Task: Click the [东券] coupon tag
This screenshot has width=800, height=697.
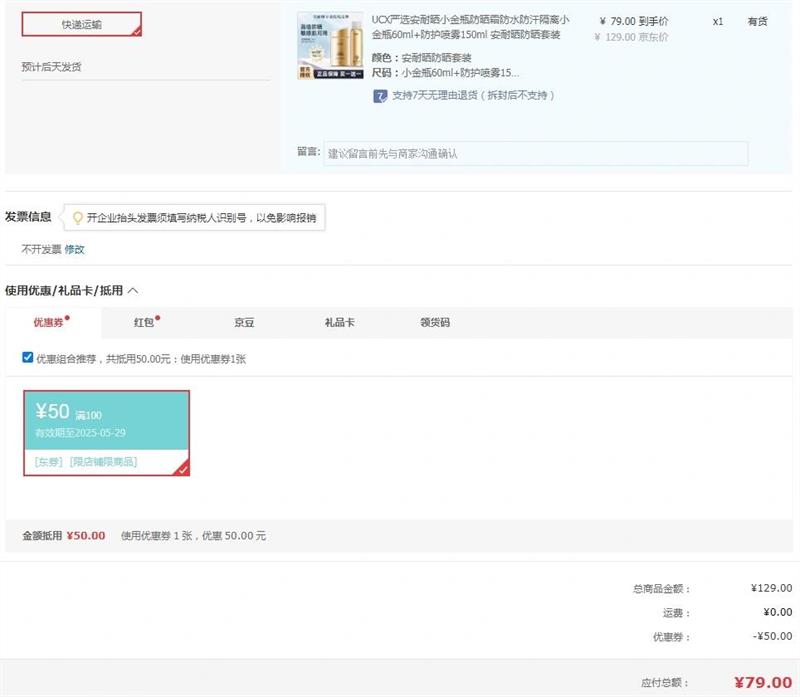Action: [x=48, y=462]
